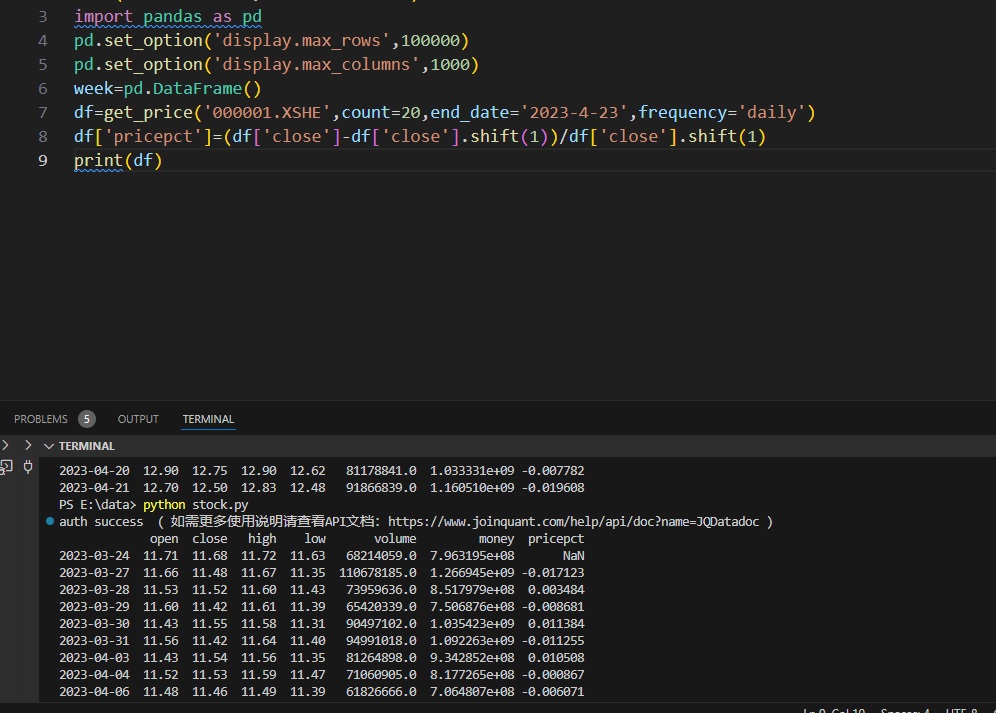Expand the right chevron beside the TERMINAL header
Viewport: 996px width, 713px height.
click(28, 446)
